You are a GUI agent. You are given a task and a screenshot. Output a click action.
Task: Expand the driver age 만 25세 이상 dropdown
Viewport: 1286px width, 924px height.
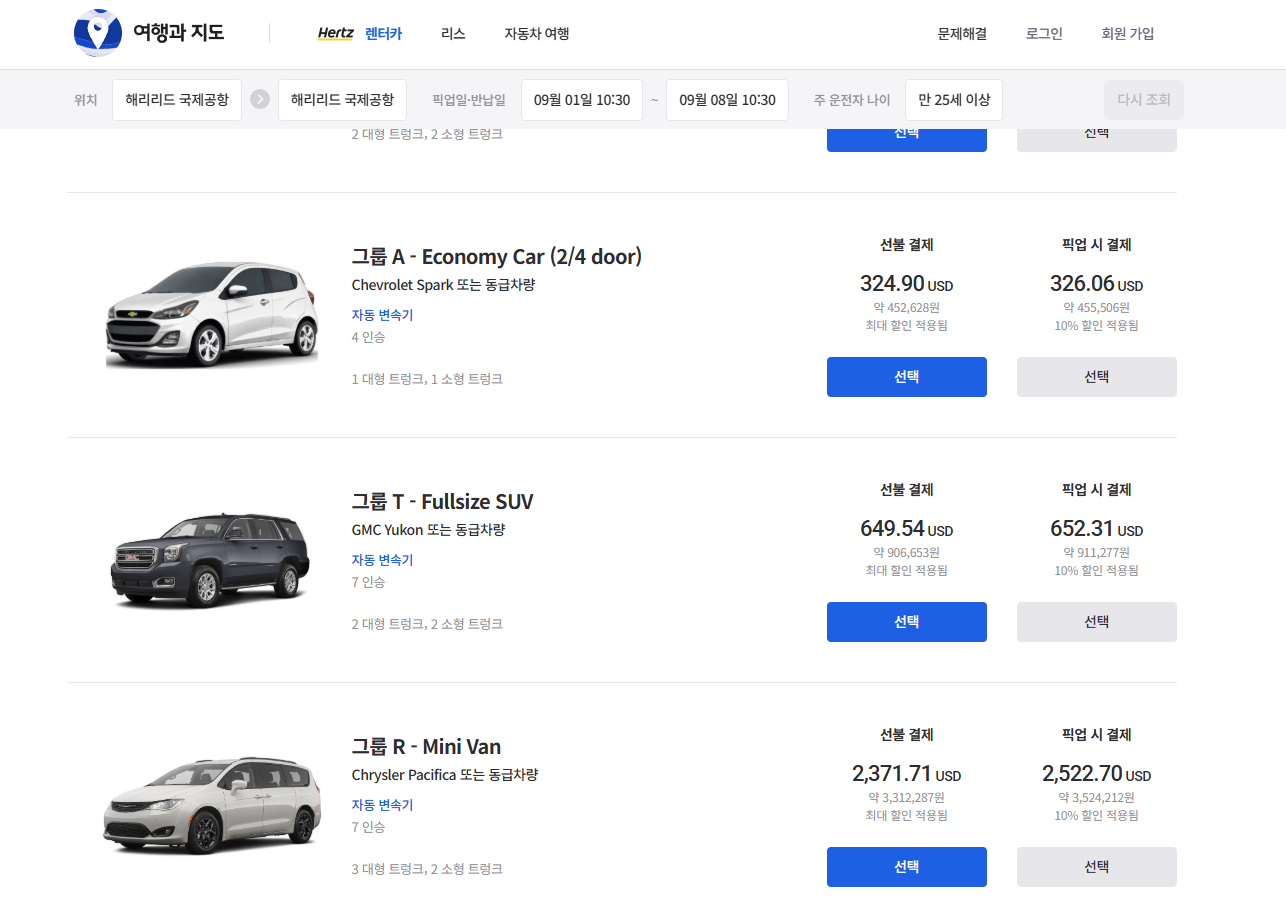(954, 100)
